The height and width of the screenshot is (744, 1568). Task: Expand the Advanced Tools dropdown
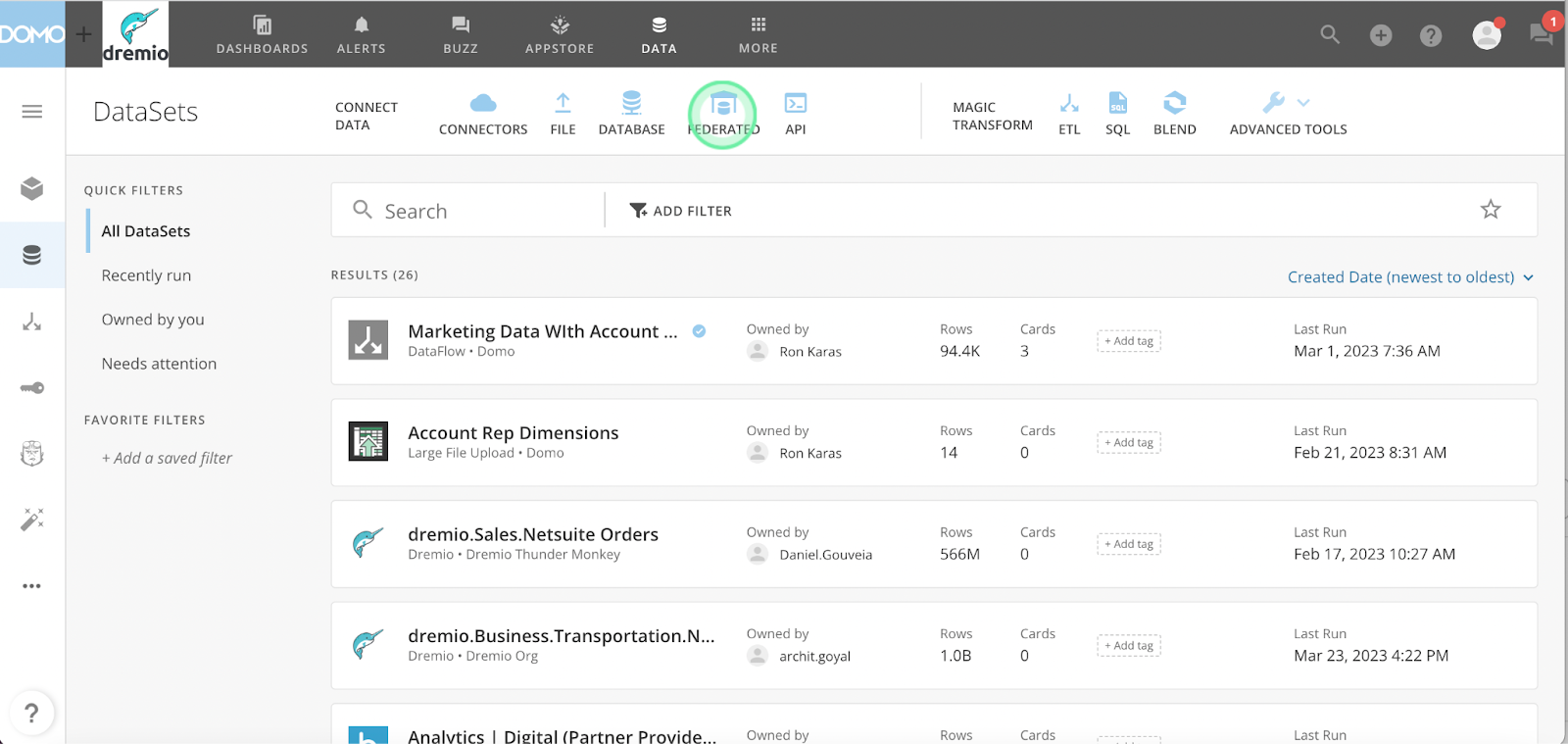pos(1289,115)
